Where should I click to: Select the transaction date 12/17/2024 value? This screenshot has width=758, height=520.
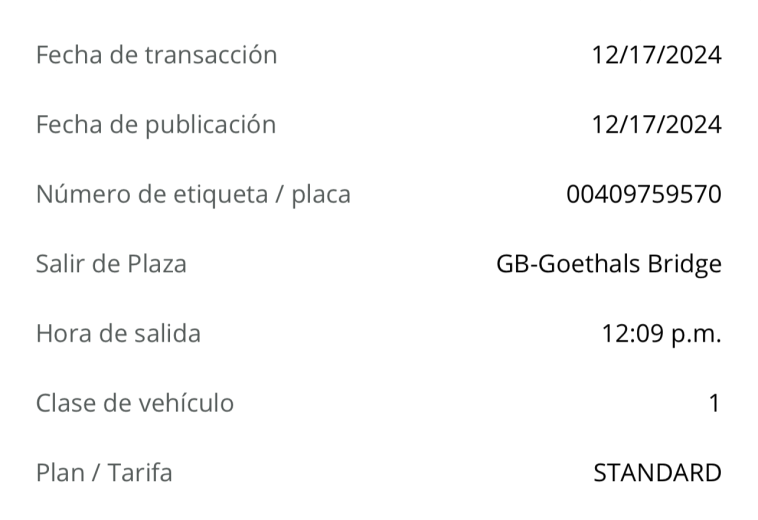click(656, 55)
